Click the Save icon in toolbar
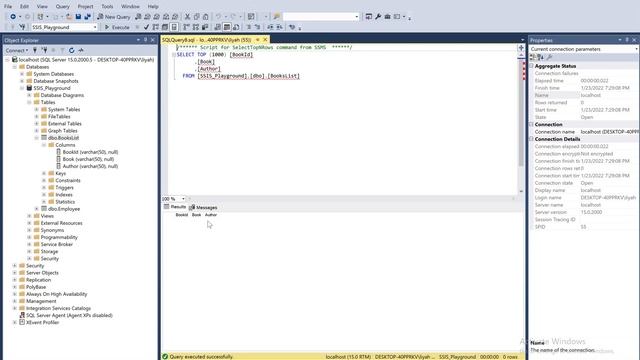Screen dimensions: 640x360 point(78,17)
